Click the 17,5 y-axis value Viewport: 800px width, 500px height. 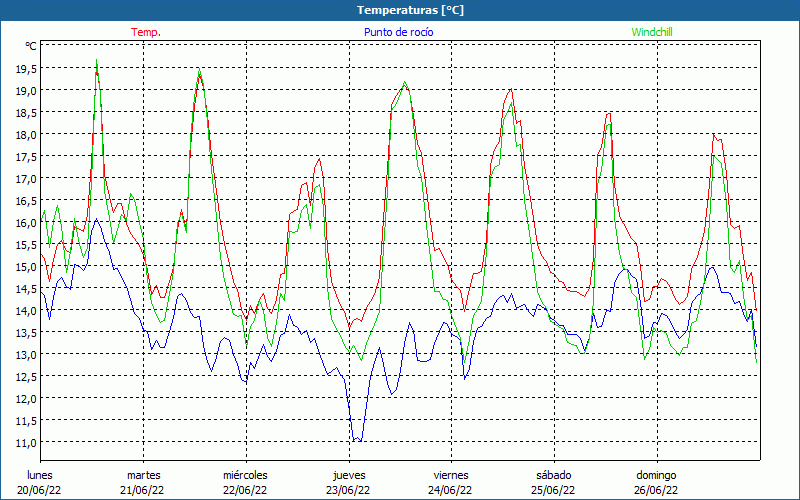(24, 157)
